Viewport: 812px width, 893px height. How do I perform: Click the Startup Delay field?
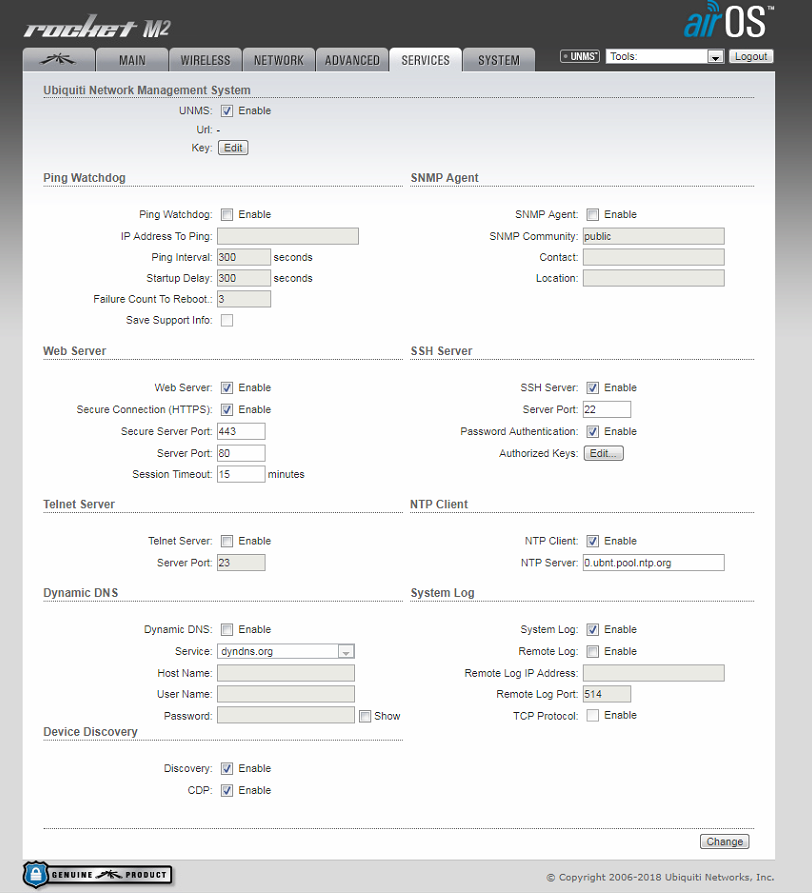[x=244, y=278]
